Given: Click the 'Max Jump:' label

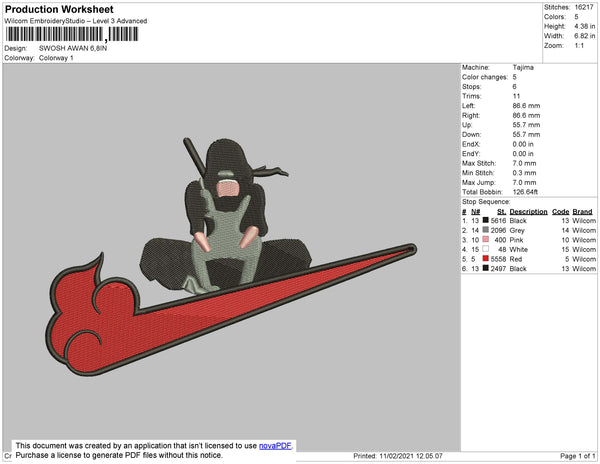Looking at the screenshot, I should click(x=479, y=182).
